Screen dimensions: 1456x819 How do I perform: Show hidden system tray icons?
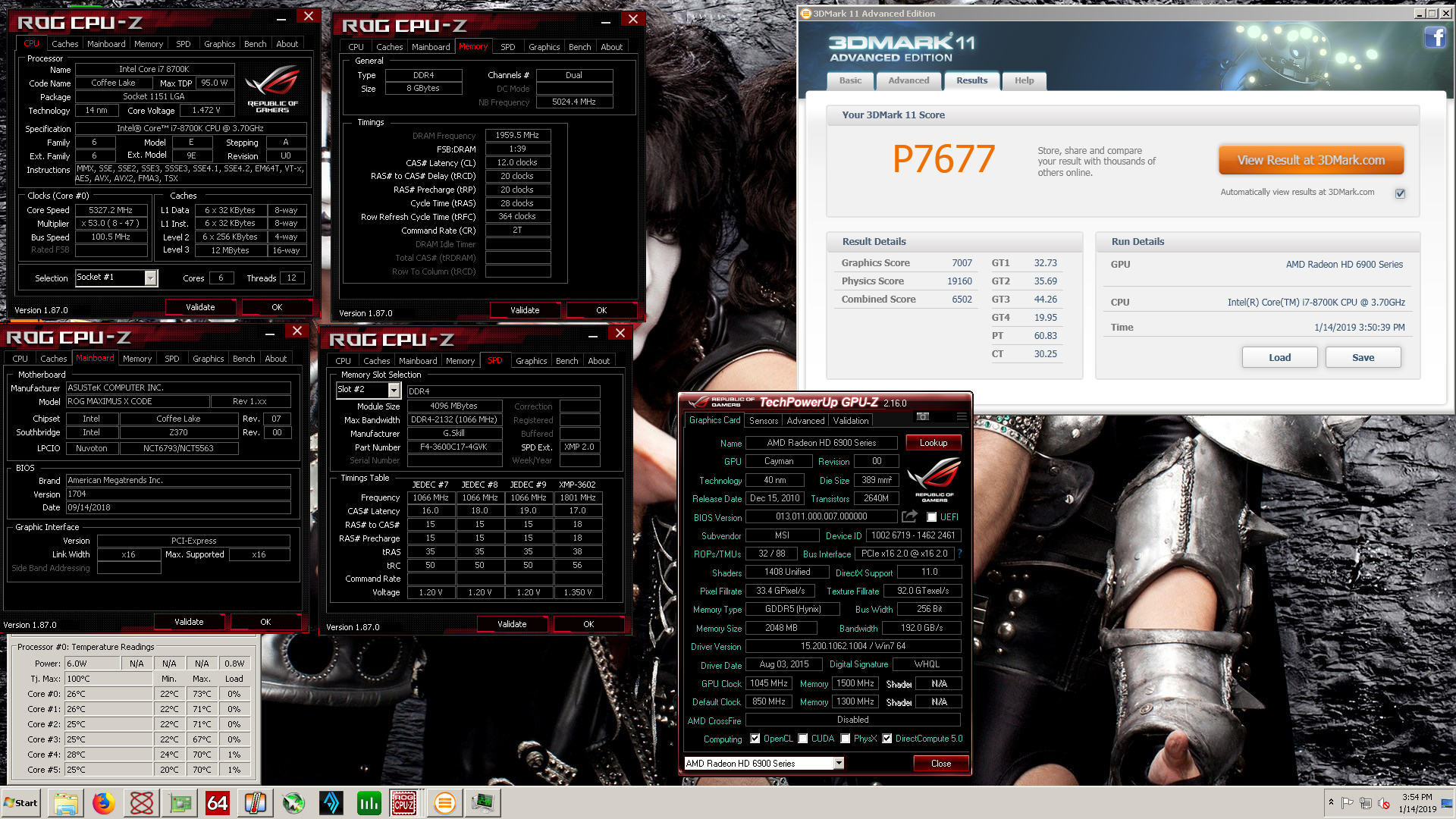coord(1331,802)
